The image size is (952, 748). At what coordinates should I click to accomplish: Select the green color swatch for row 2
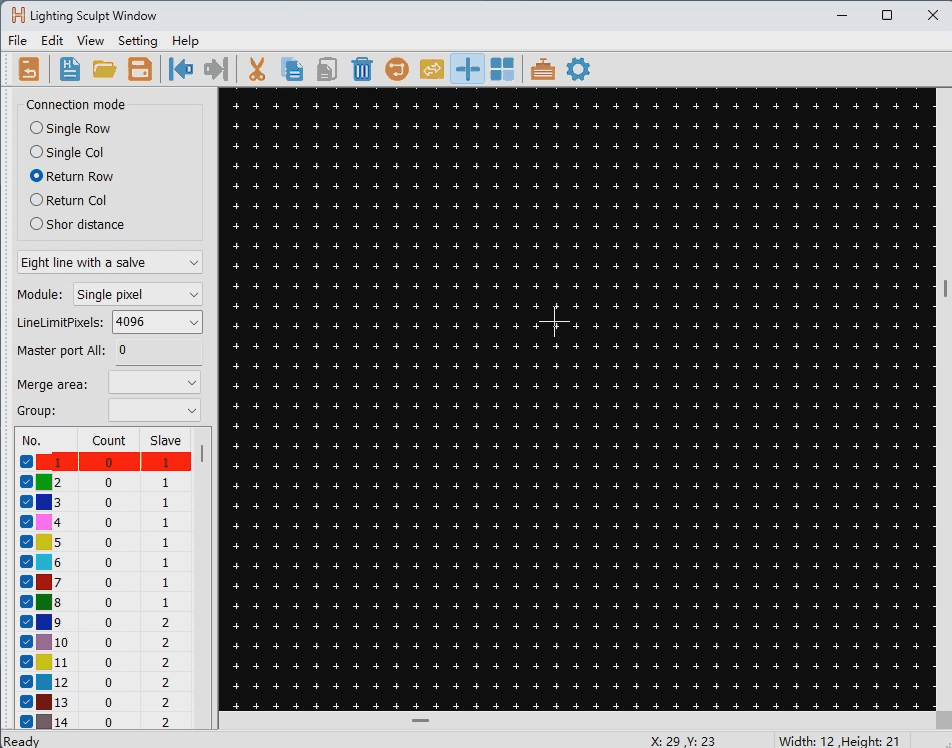(45, 482)
